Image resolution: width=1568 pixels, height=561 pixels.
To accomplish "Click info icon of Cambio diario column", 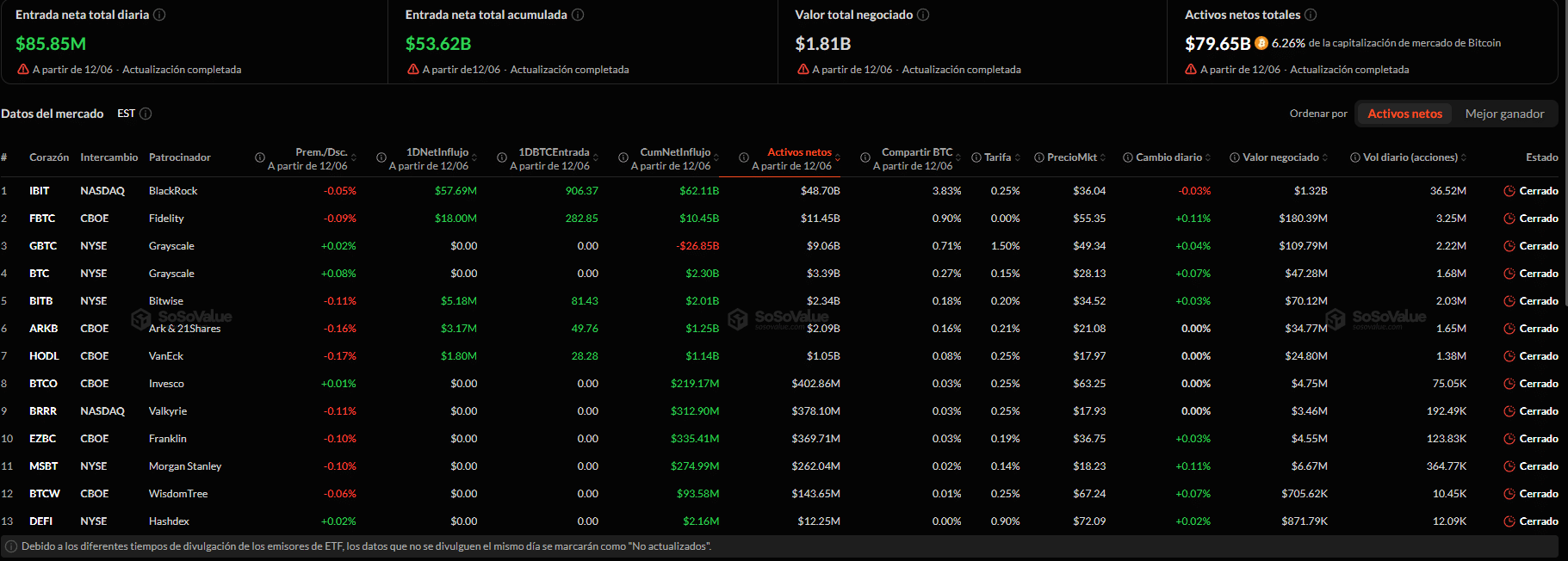I will coord(1128,157).
